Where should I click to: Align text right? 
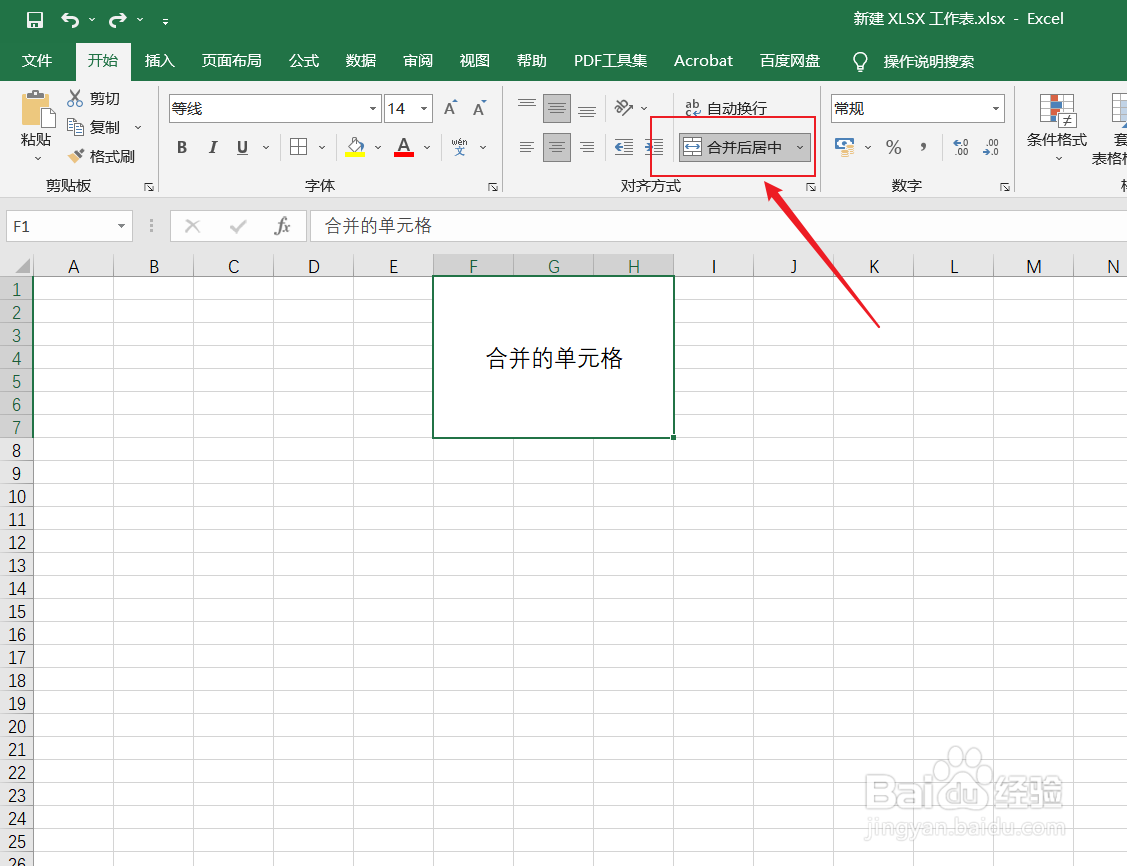click(x=587, y=147)
